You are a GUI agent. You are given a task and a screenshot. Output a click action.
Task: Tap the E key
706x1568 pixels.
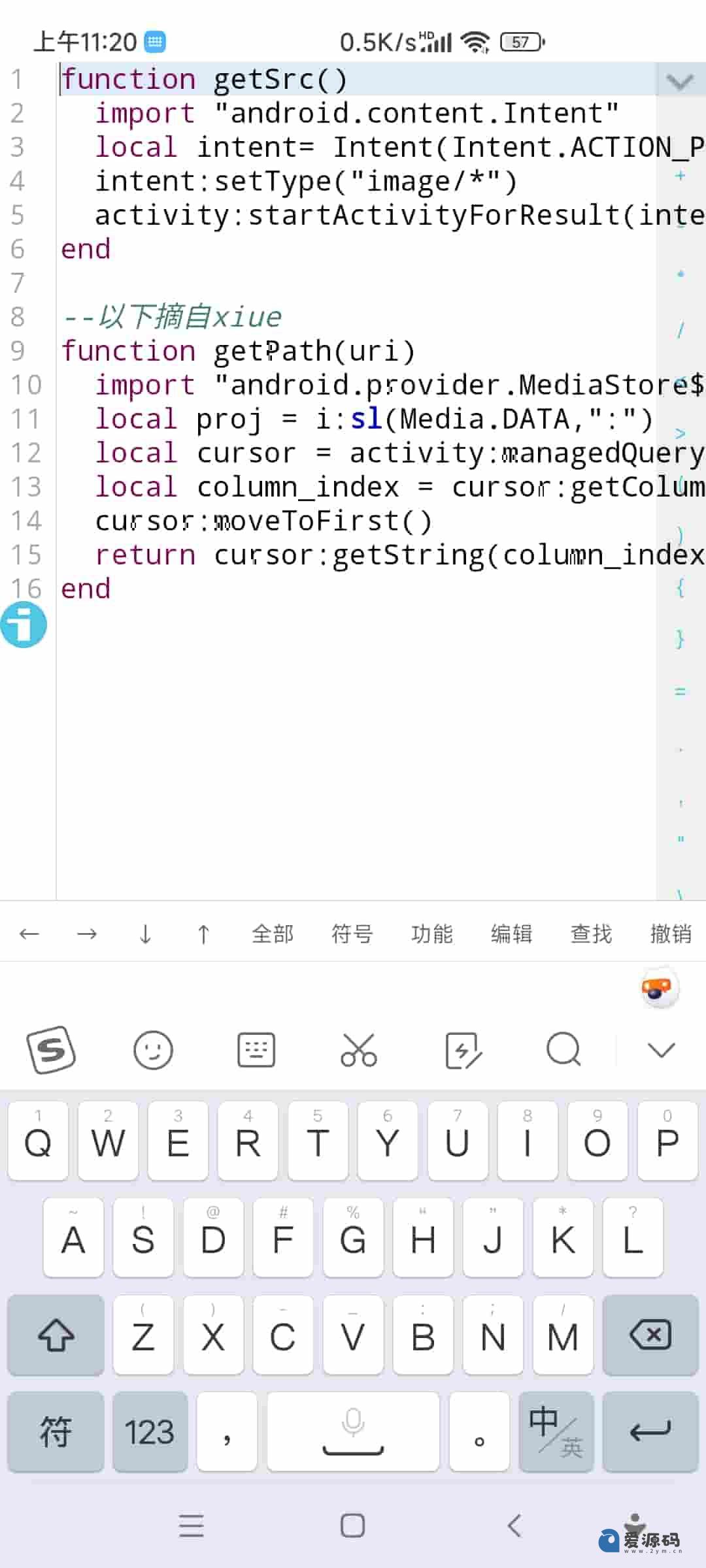tap(178, 1141)
